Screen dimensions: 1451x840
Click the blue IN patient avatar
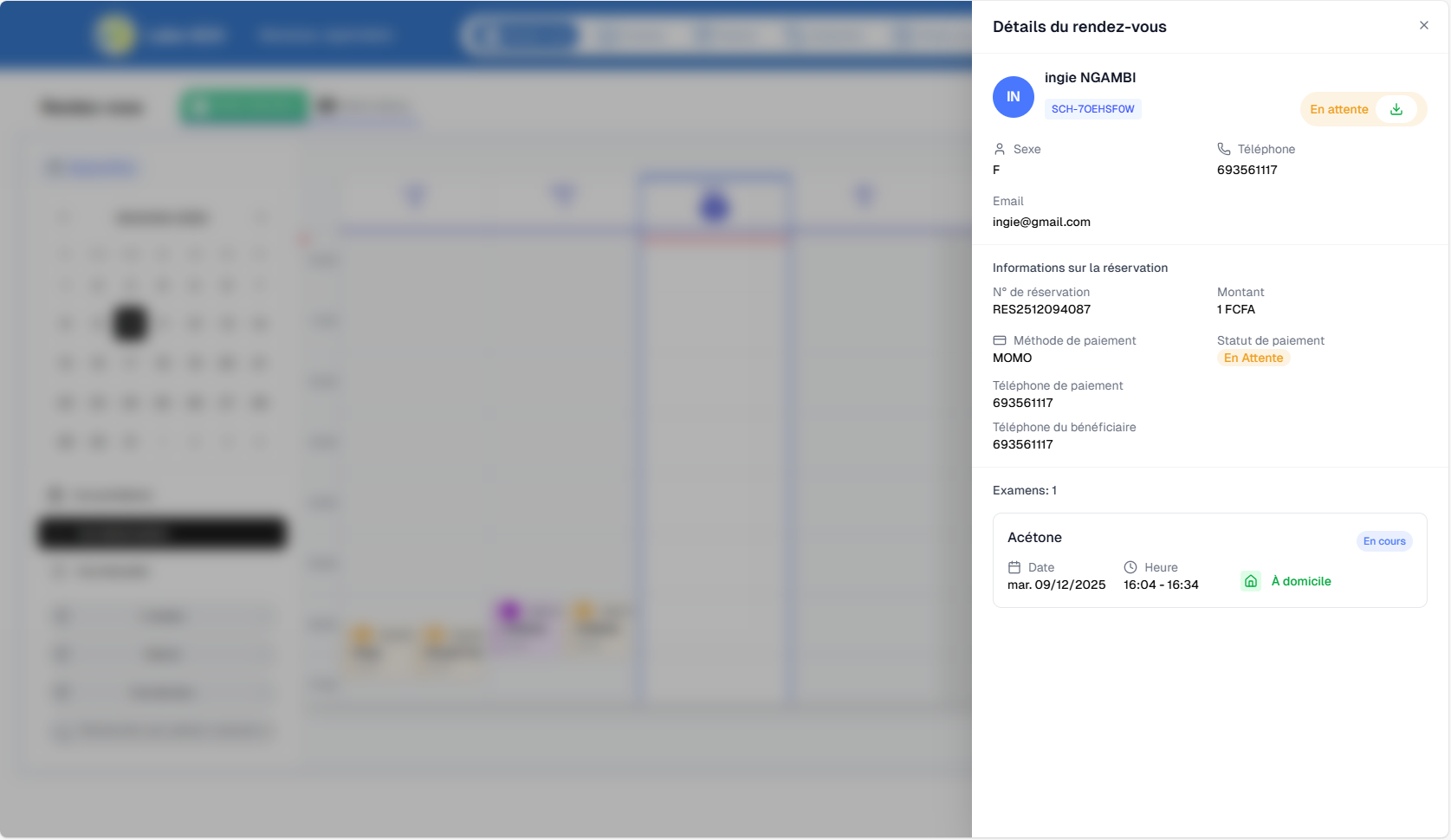point(1013,97)
